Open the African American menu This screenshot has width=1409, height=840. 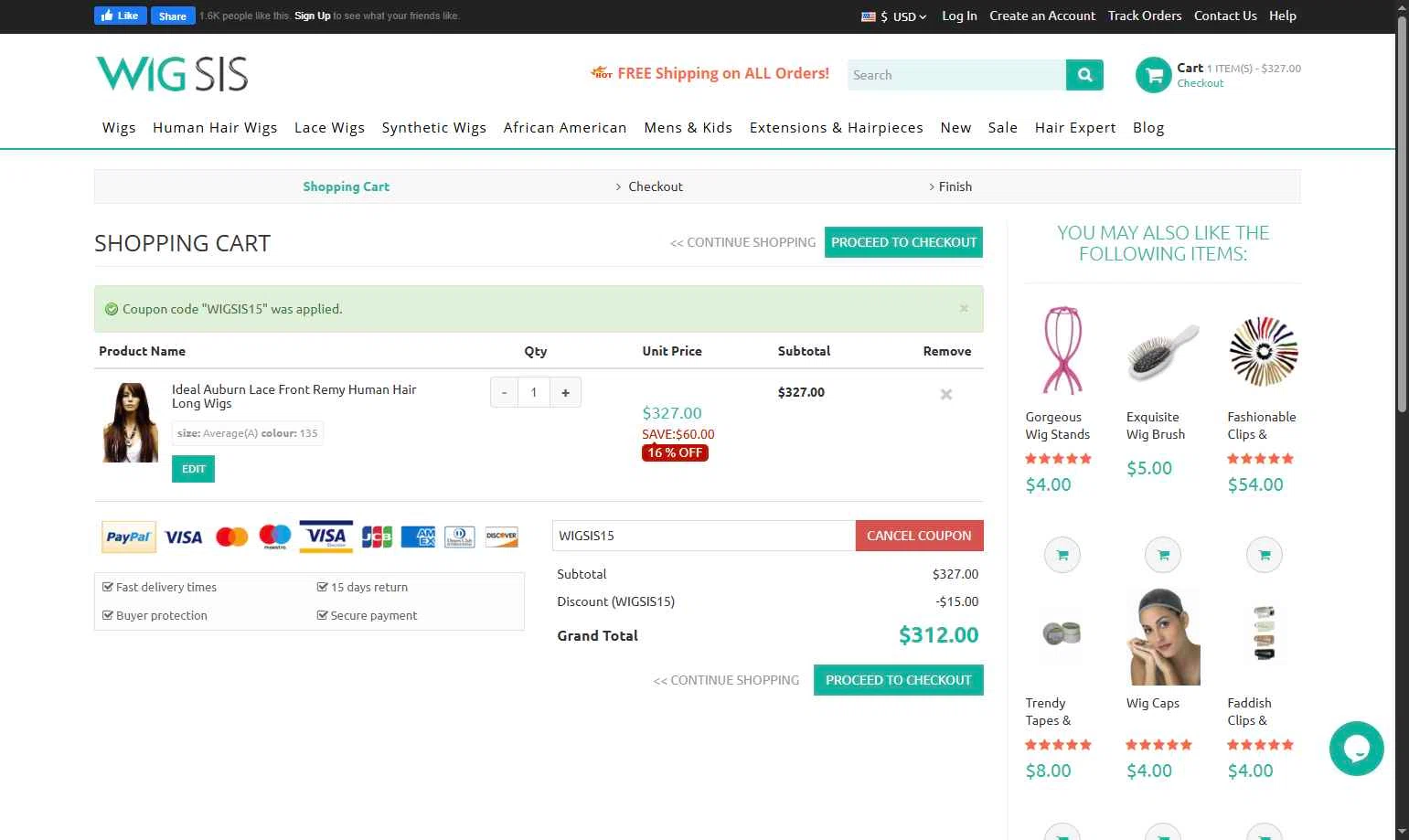click(x=565, y=128)
